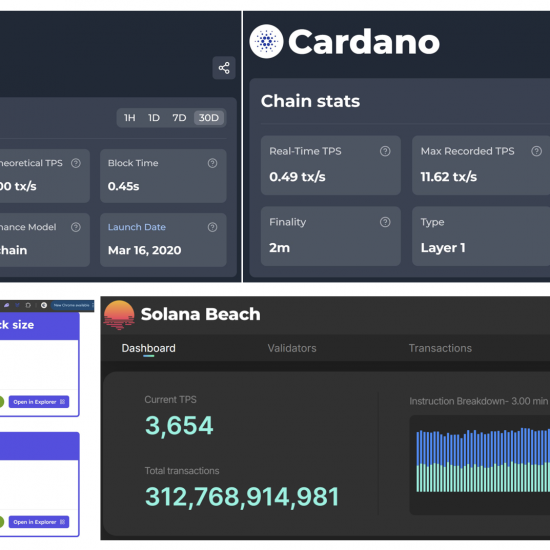Click the New Chrome available update button

tap(72, 305)
